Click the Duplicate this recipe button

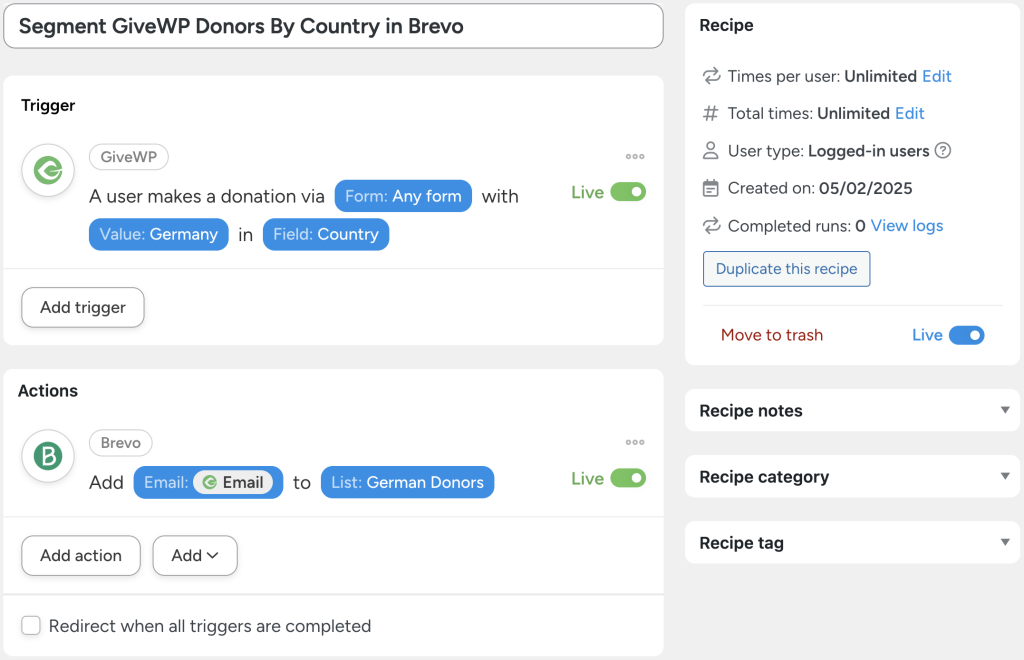[x=786, y=269]
